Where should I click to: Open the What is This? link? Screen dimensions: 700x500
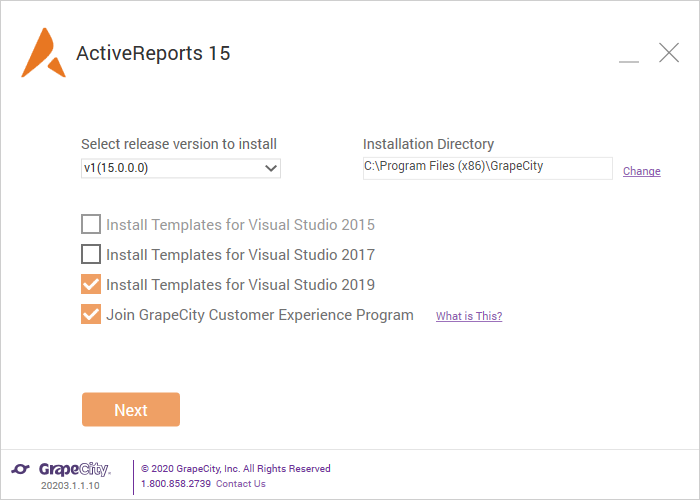469,316
